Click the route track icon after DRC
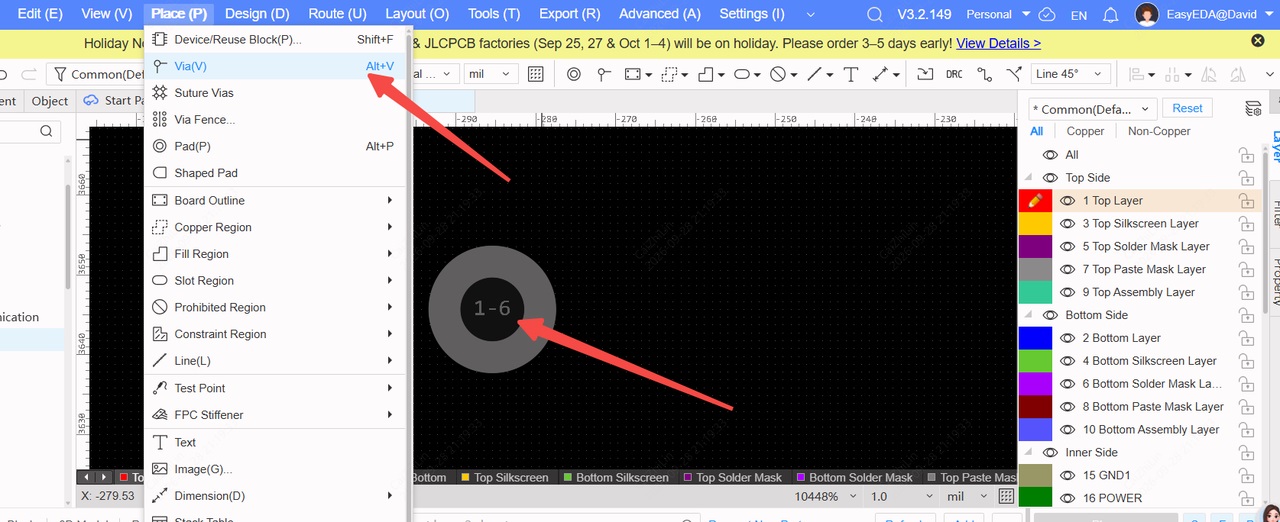 (985, 74)
